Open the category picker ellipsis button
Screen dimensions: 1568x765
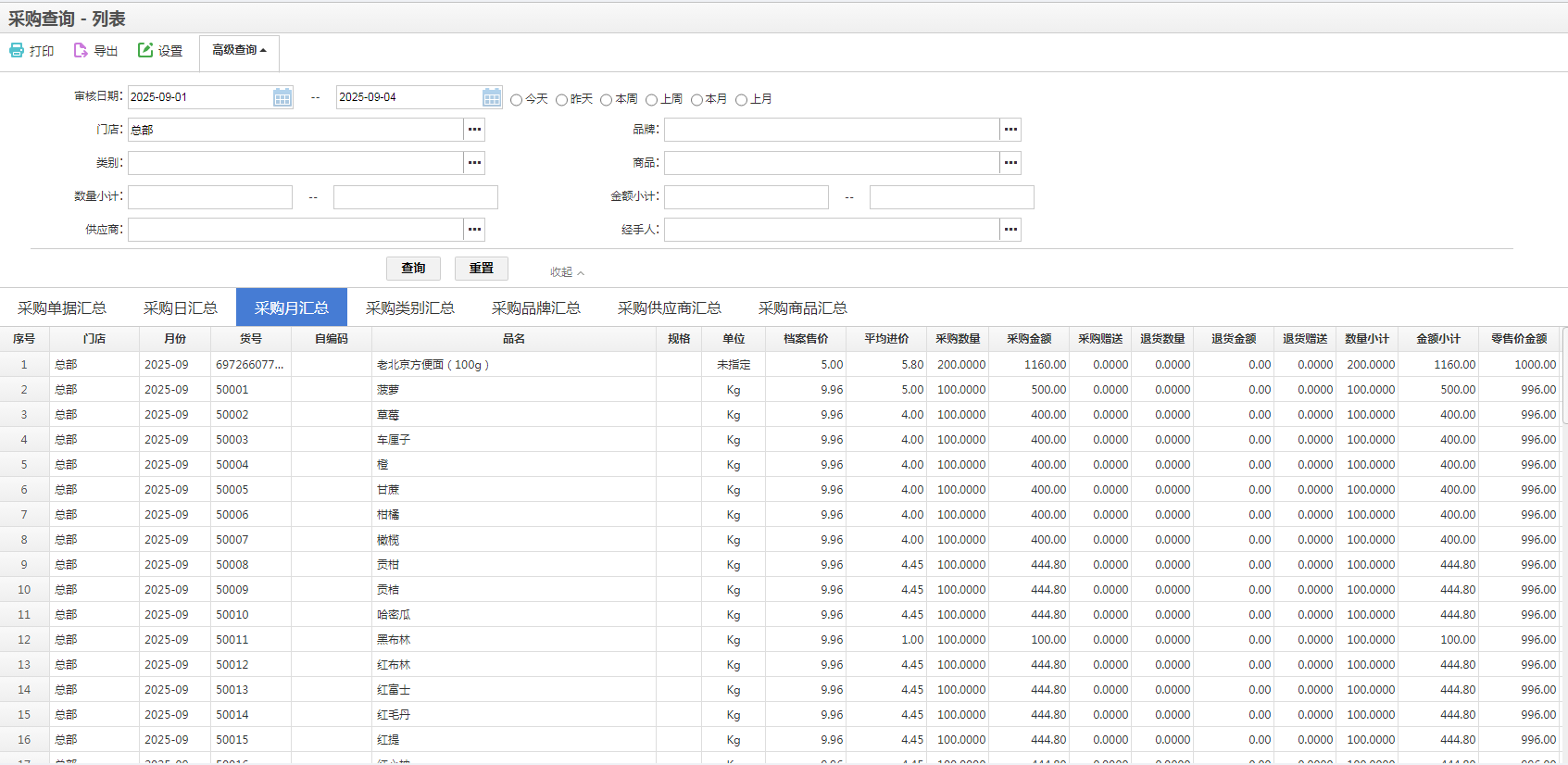pyautogui.click(x=474, y=163)
